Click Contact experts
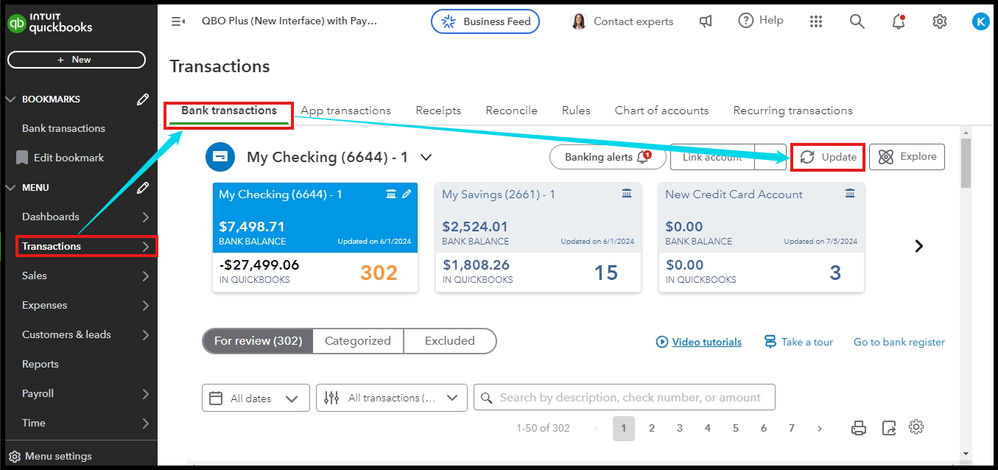Screen dimensions: 998x470 tap(622, 22)
